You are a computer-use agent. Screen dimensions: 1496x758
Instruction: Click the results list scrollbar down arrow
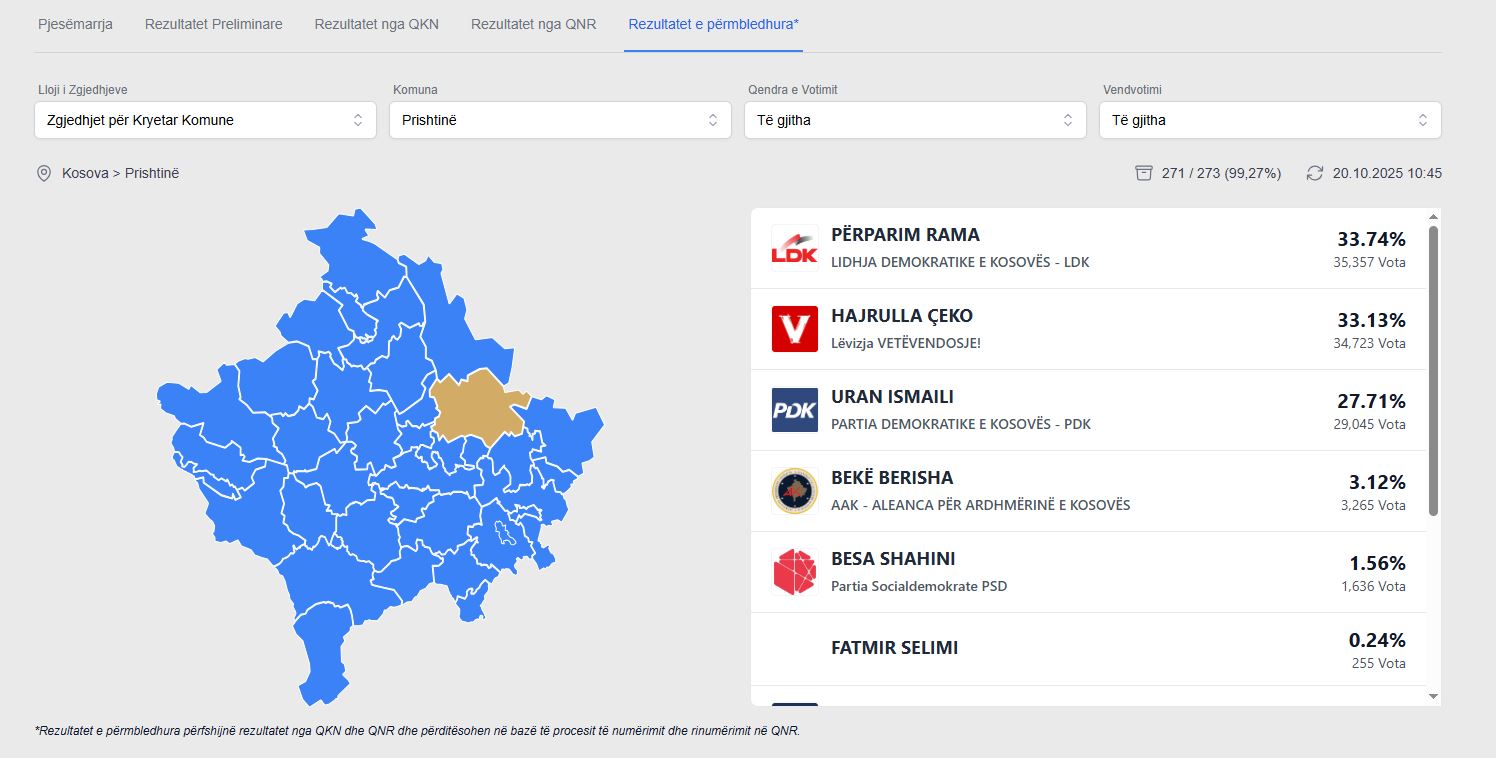coord(1433,696)
